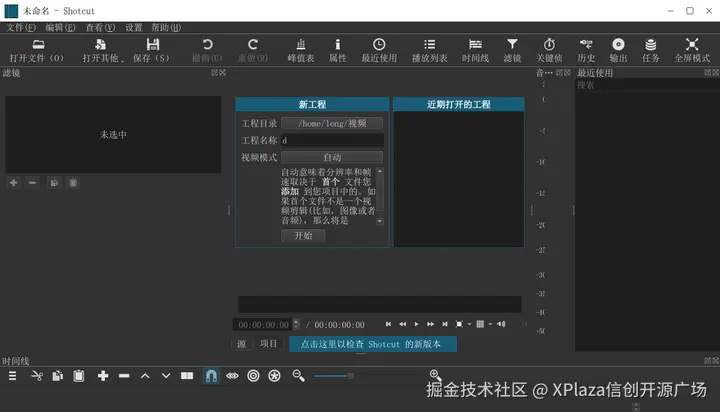Lift clip with timeline up-chevron icon

coord(145,376)
